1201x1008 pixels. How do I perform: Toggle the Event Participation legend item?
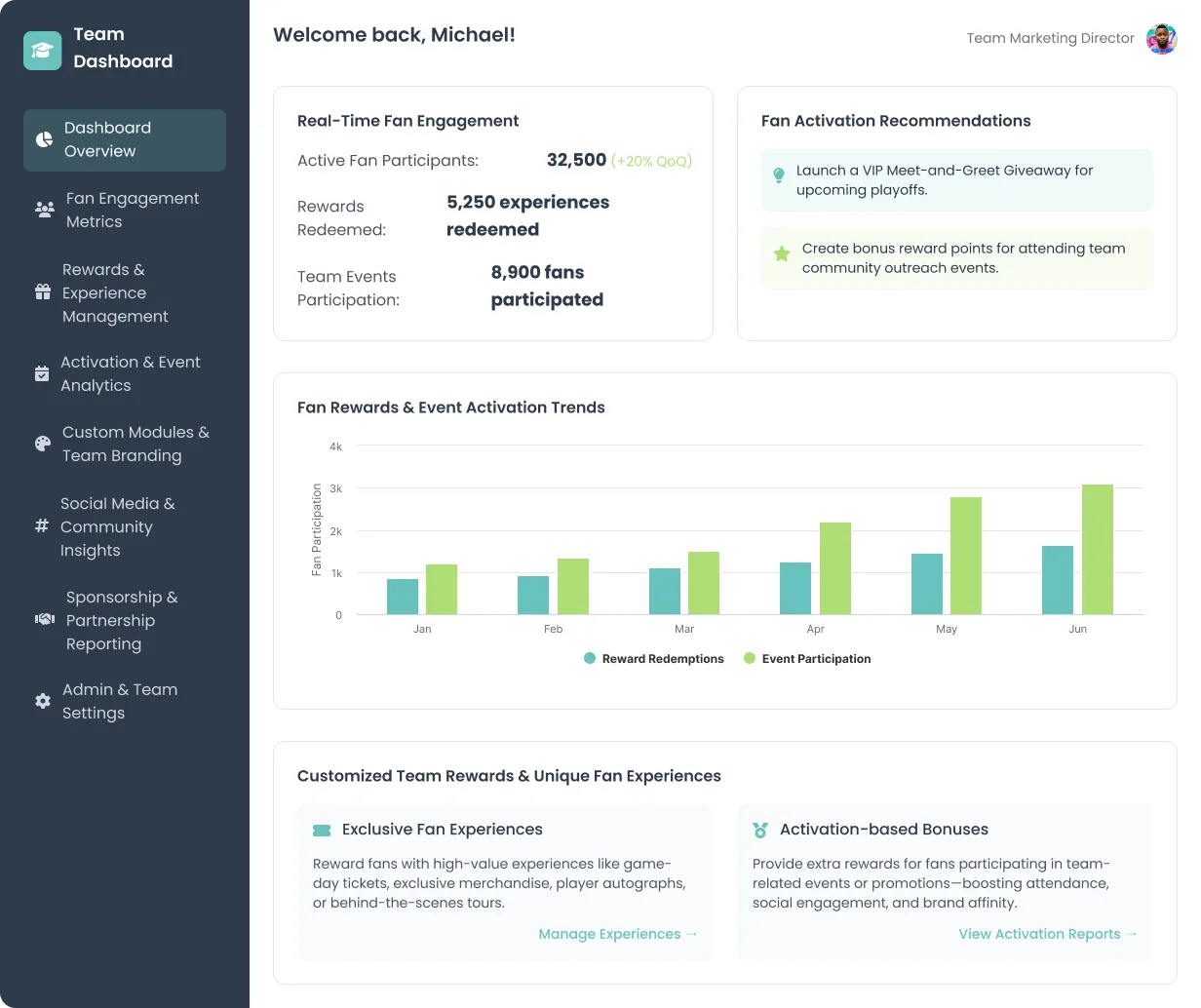[x=810, y=658]
